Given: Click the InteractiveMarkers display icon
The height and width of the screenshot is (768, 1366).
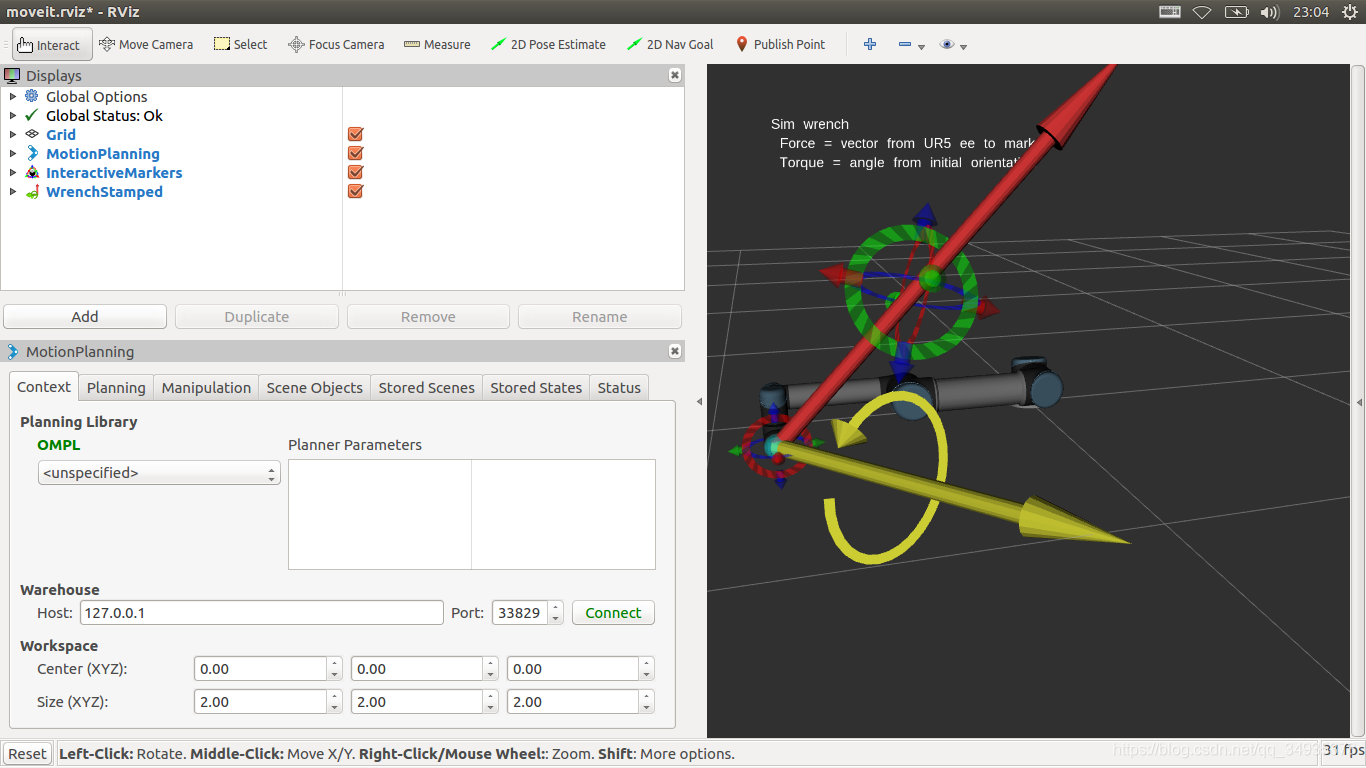Looking at the screenshot, I should pyautogui.click(x=32, y=172).
